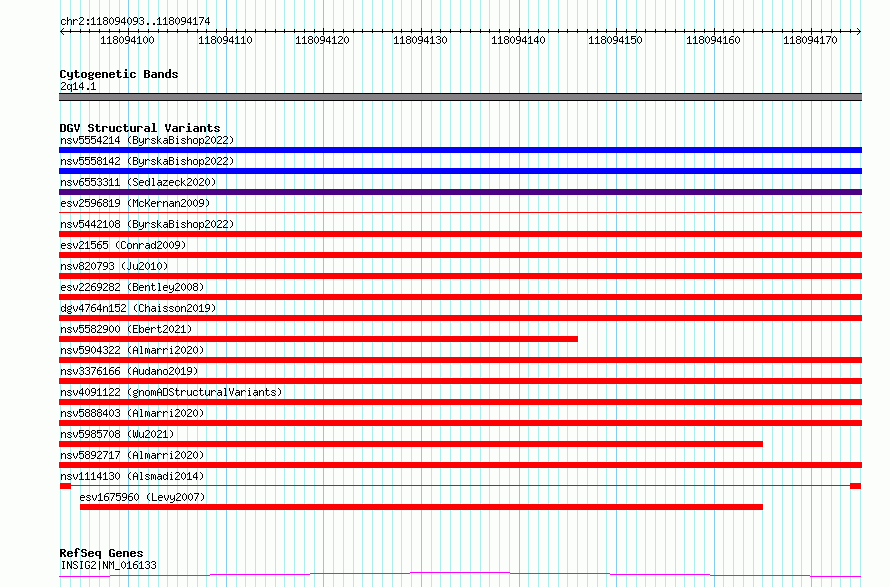This screenshot has height=587, width=890.
Task: Select the red bar for nsv820793
Action: pyautogui.click(x=460, y=276)
